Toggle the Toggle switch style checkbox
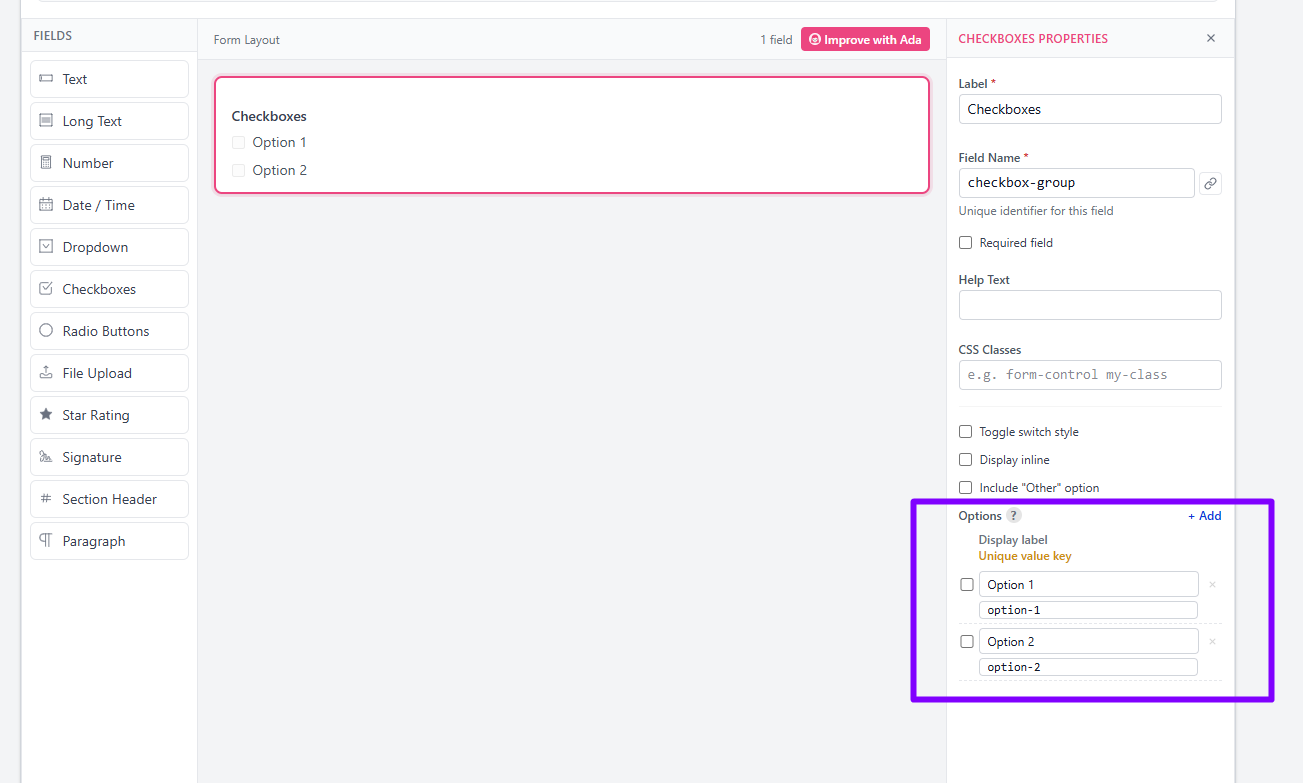Viewport: 1303px width, 783px height. (965, 432)
